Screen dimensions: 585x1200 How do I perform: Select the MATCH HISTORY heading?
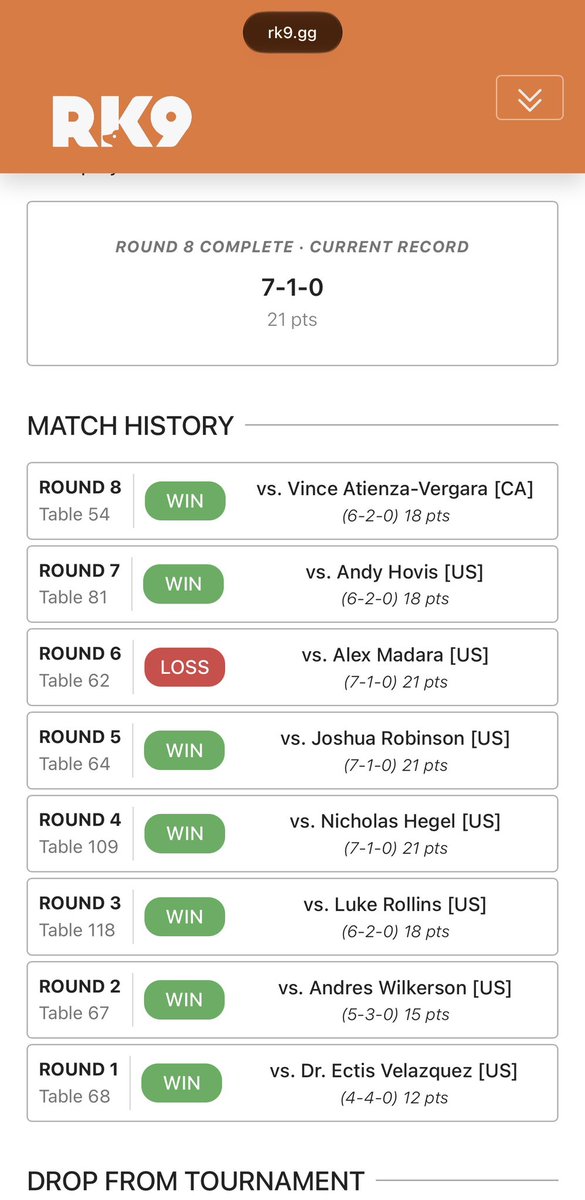pyautogui.click(x=130, y=426)
